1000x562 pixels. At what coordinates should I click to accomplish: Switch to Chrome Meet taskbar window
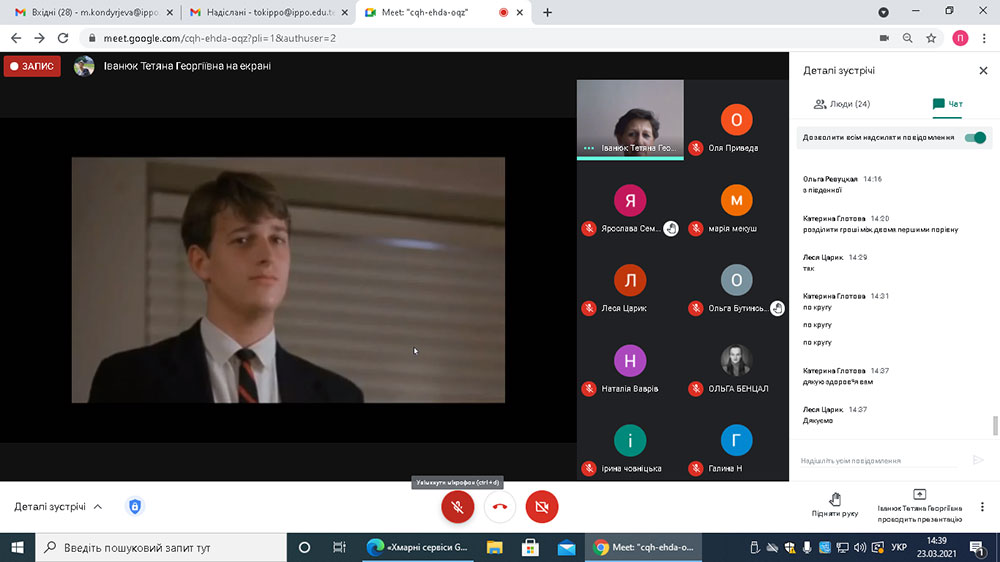pos(643,547)
